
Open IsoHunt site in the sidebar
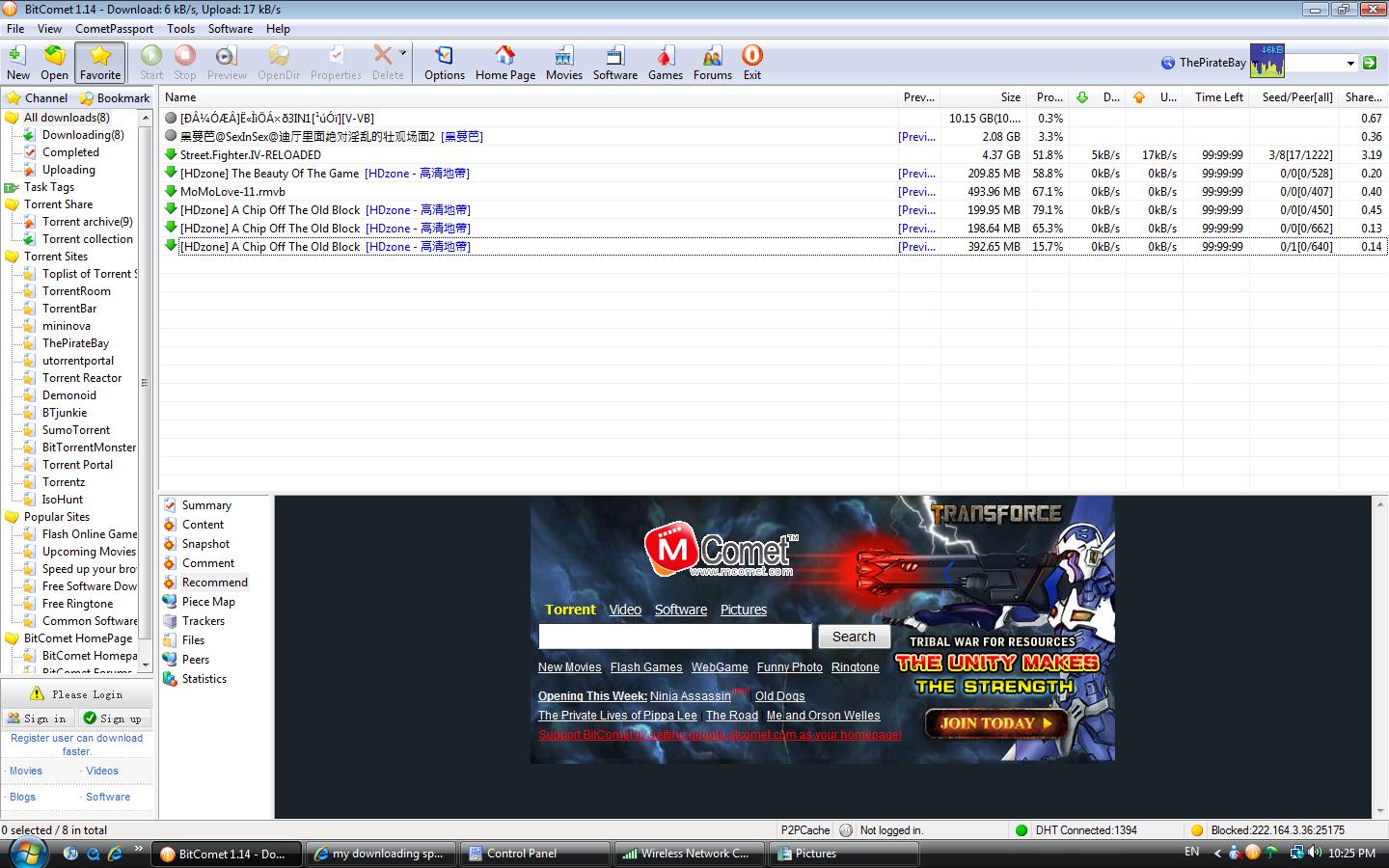[63, 500]
